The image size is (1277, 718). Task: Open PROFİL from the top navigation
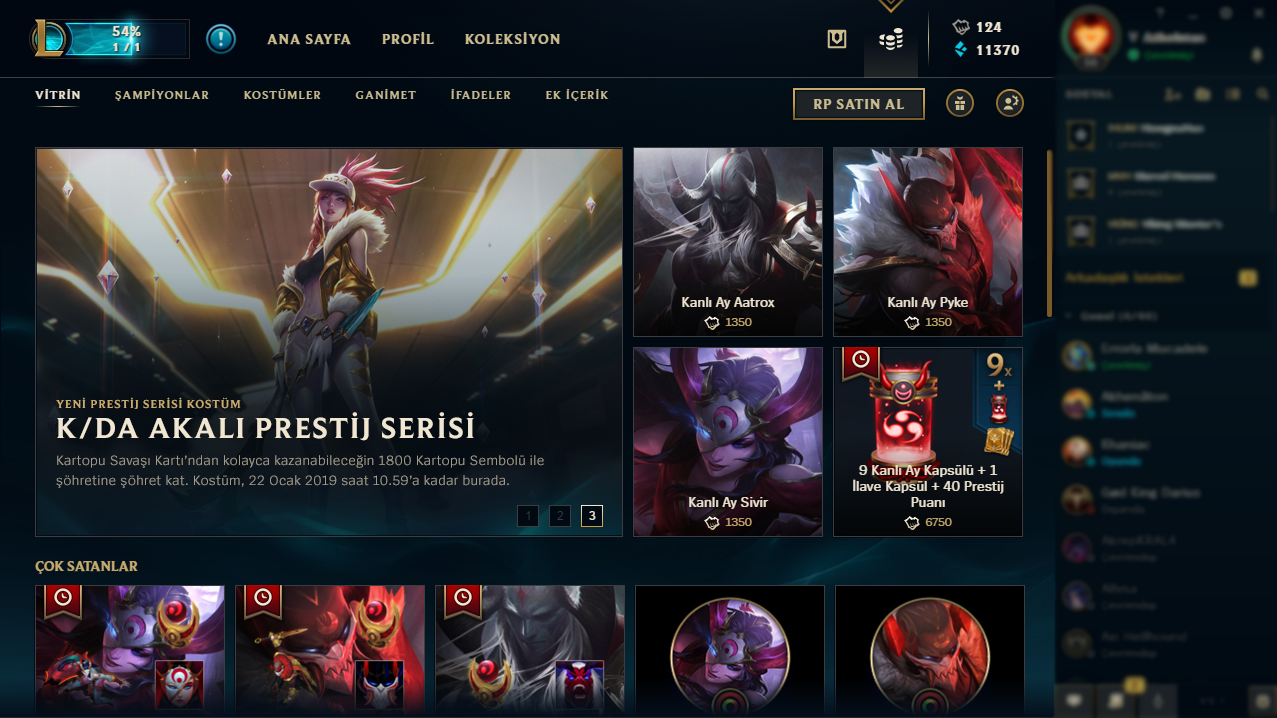(x=408, y=39)
